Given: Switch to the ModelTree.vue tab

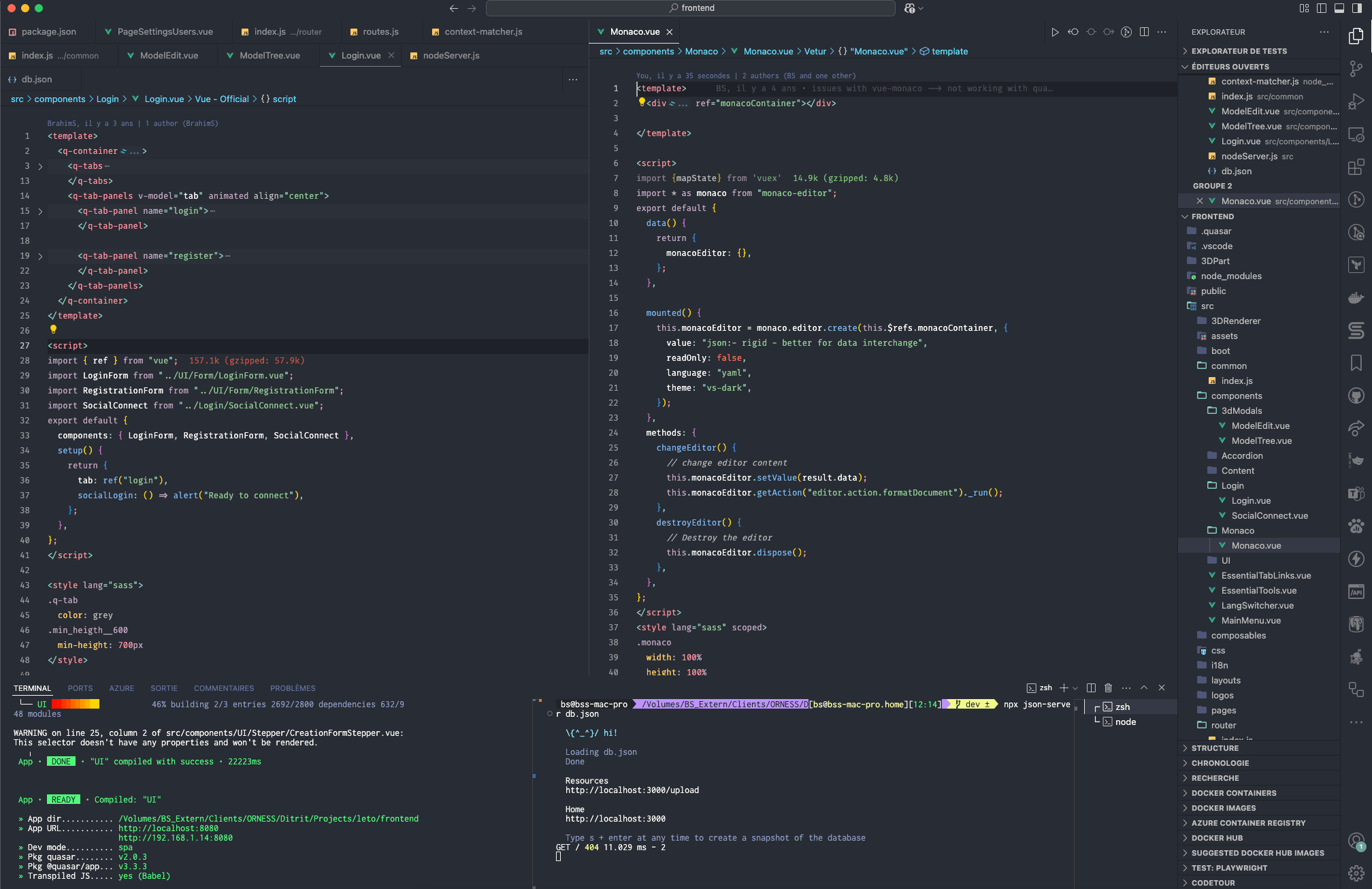Looking at the screenshot, I should tap(269, 56).
